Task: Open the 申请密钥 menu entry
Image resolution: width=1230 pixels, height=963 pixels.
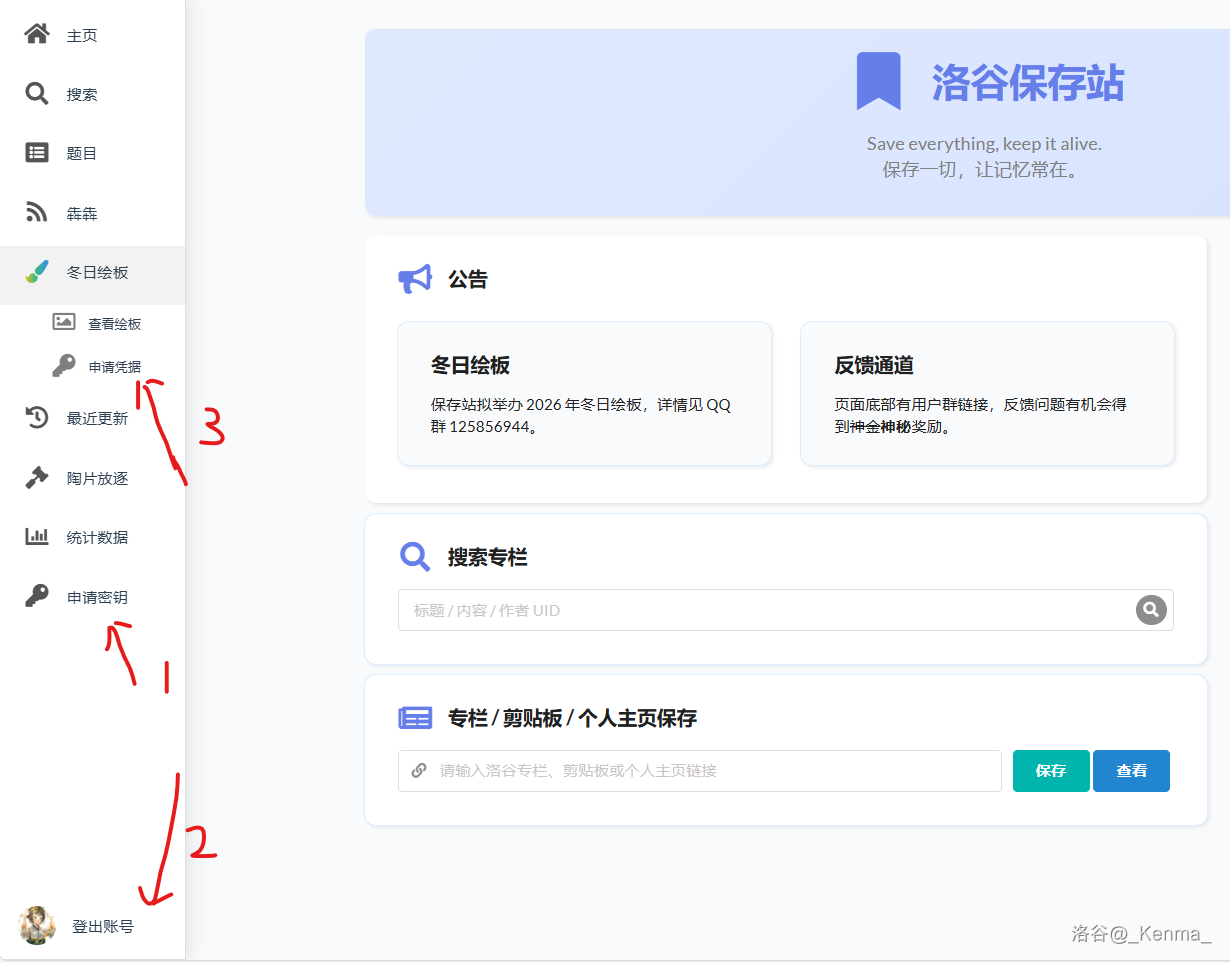Action: 97,598
